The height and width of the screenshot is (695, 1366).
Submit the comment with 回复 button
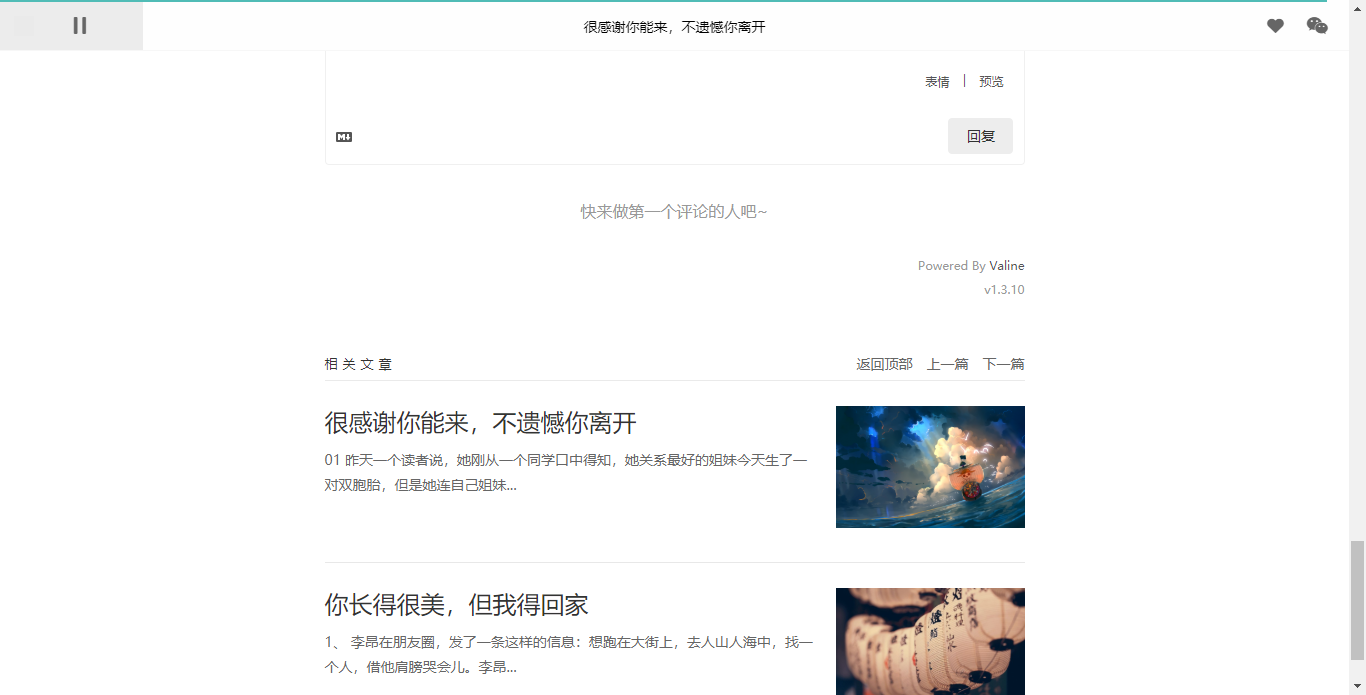[980, 136]
